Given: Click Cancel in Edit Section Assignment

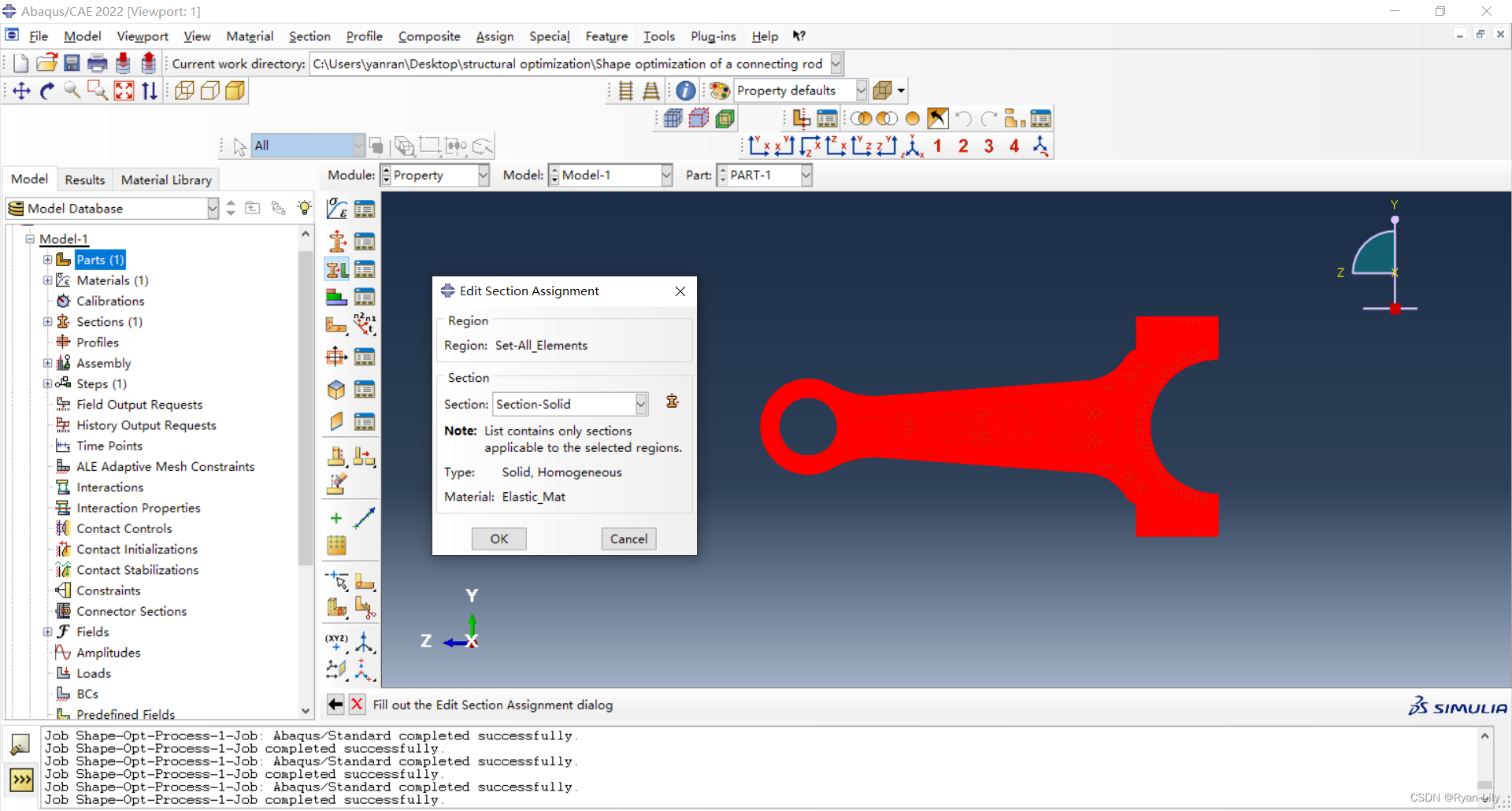Looking at the screenshot, I should pos(628,539).
